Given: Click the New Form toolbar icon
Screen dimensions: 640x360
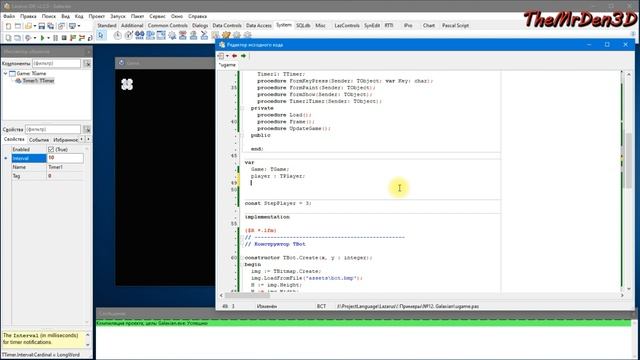Looking at the screenshot, I should pos(18,26).
